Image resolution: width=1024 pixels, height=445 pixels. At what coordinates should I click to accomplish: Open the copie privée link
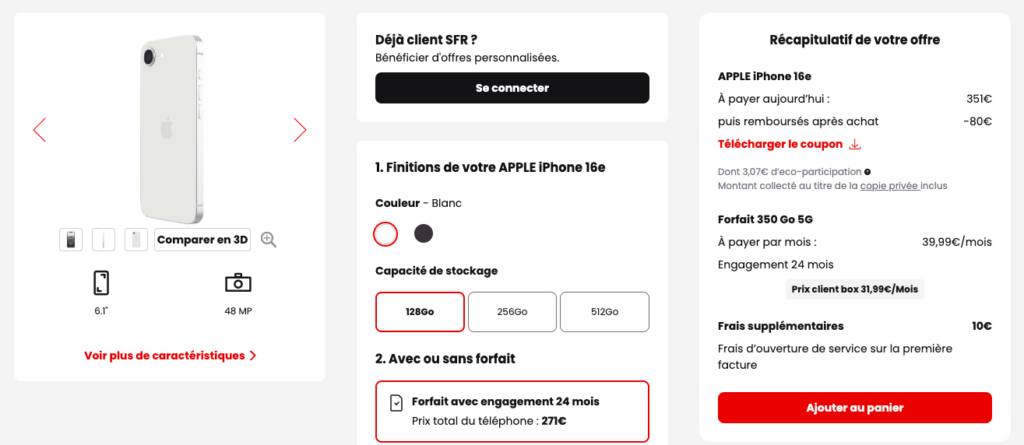point(887,186)
